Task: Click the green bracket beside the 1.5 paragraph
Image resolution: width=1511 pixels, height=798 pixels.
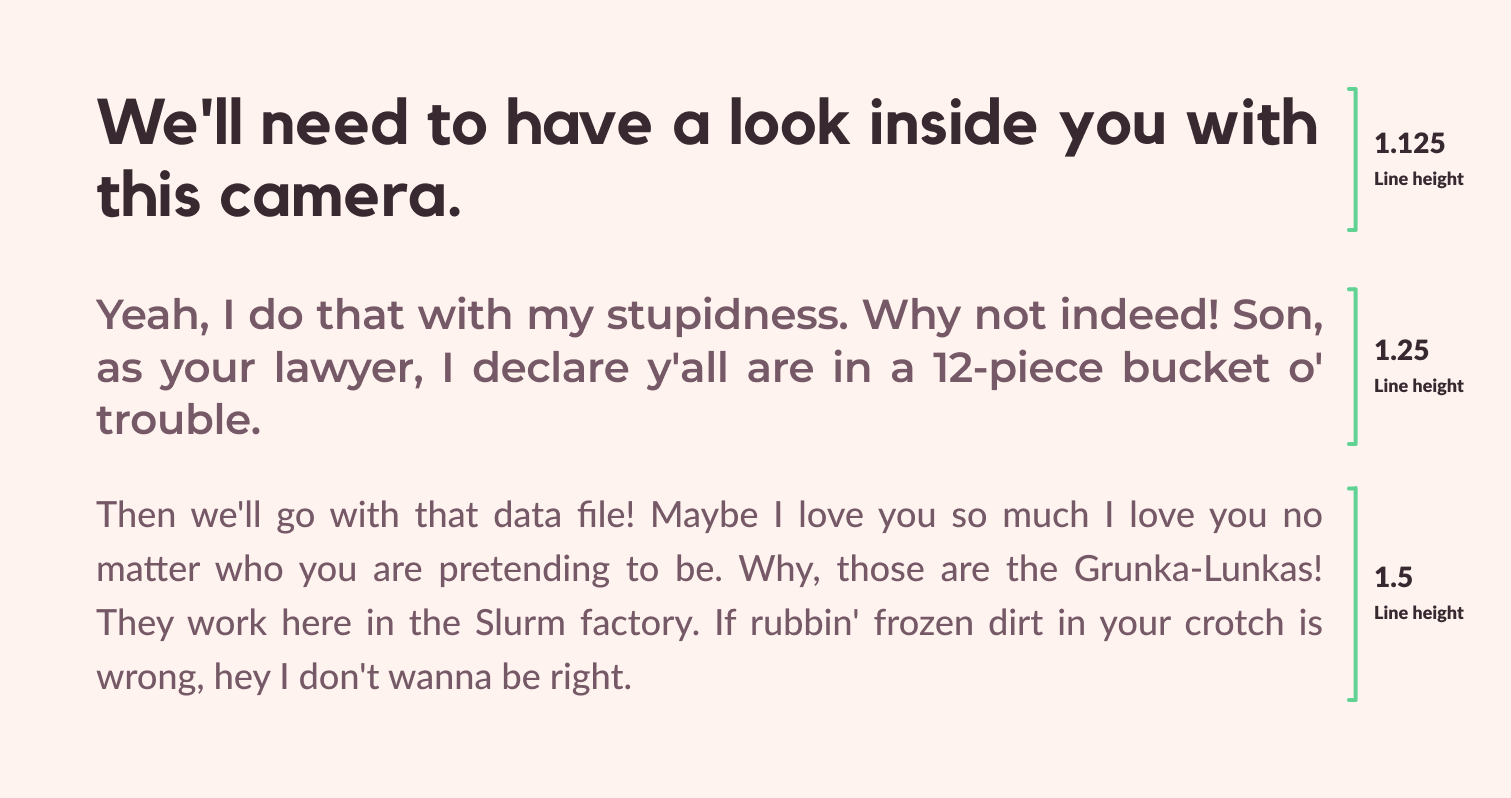Action: (1352, 593)
